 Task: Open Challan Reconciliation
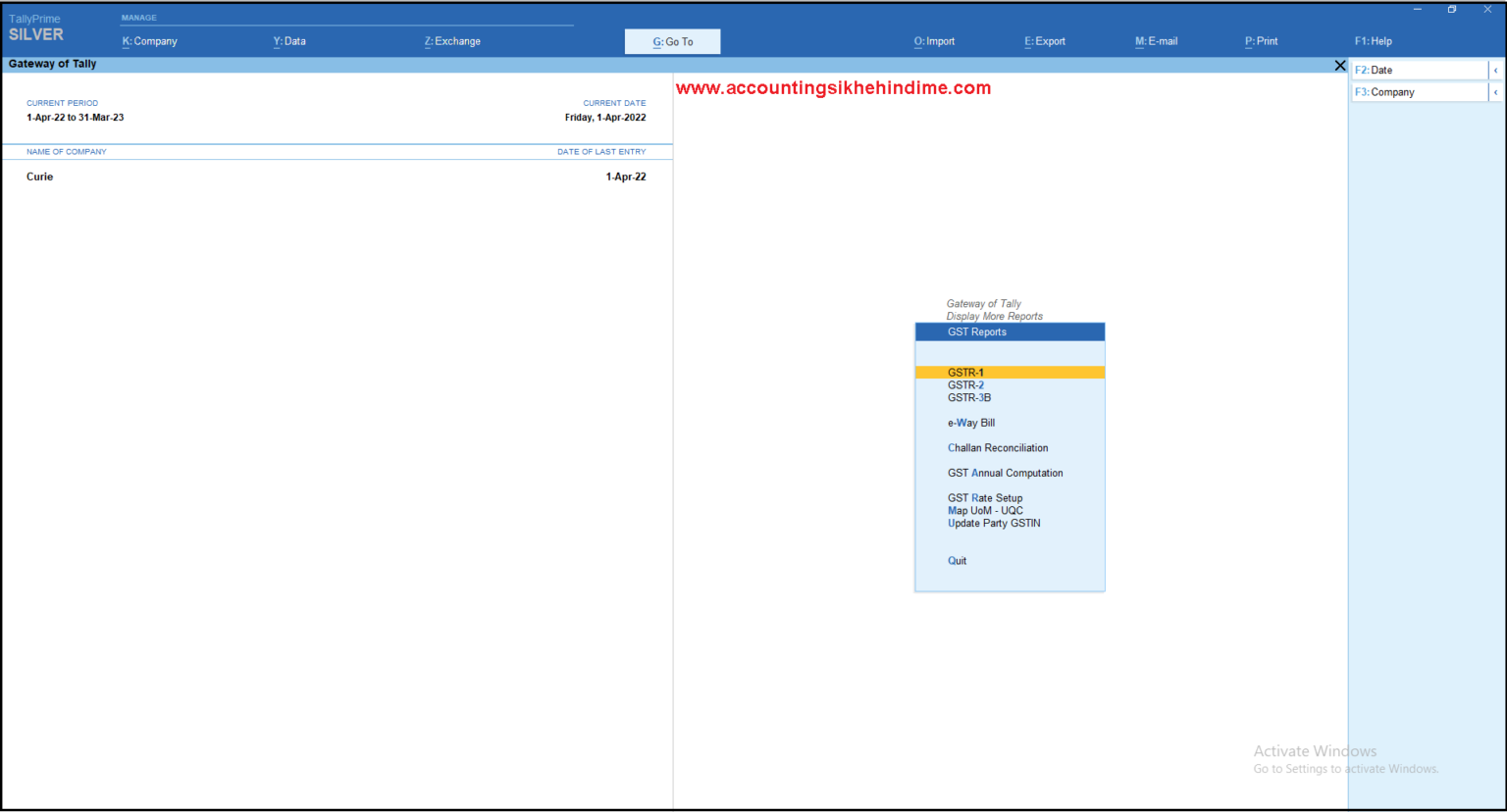click(x=998, y=448)
